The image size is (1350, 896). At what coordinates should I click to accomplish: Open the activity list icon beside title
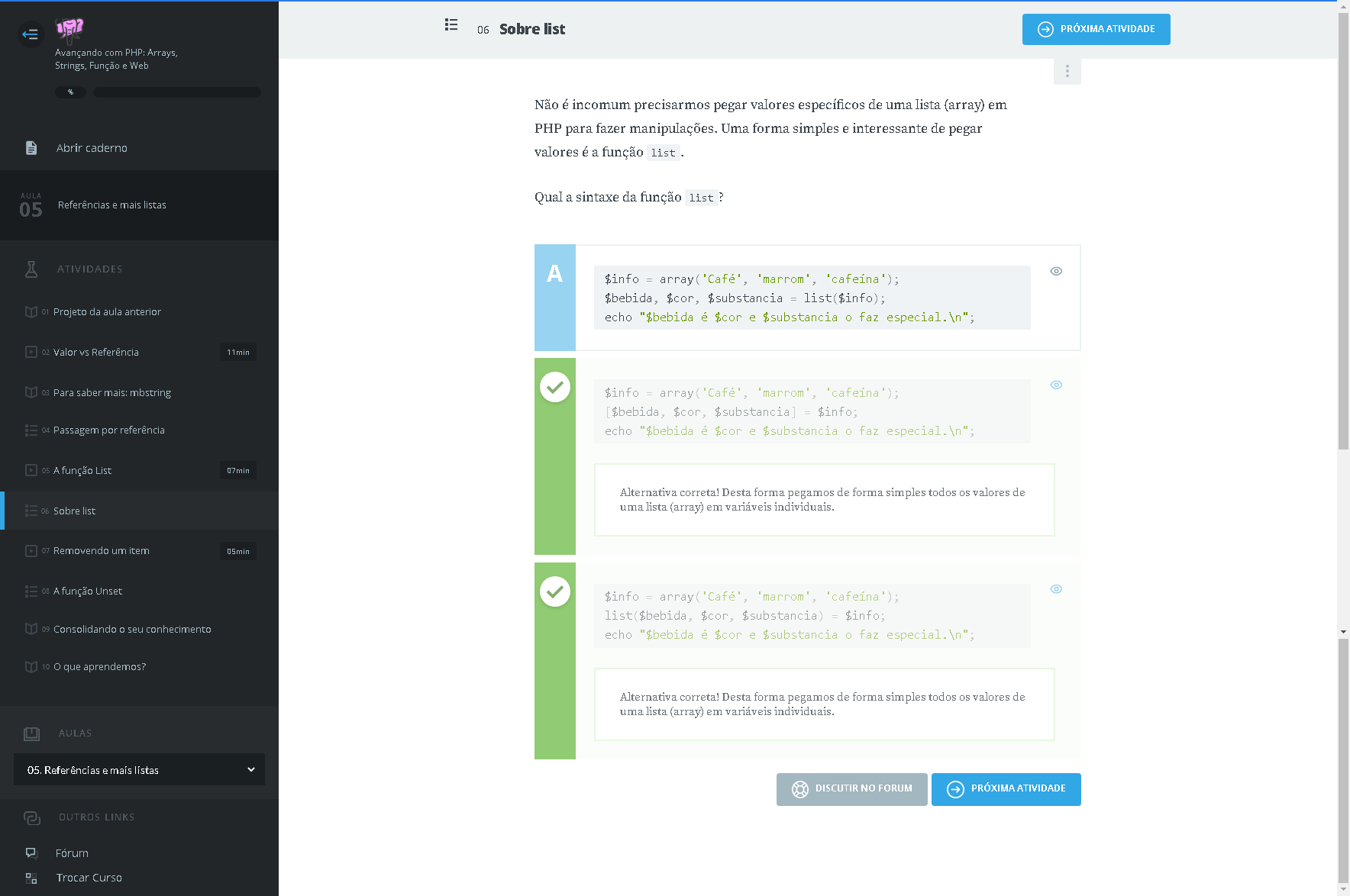[451, 25]
